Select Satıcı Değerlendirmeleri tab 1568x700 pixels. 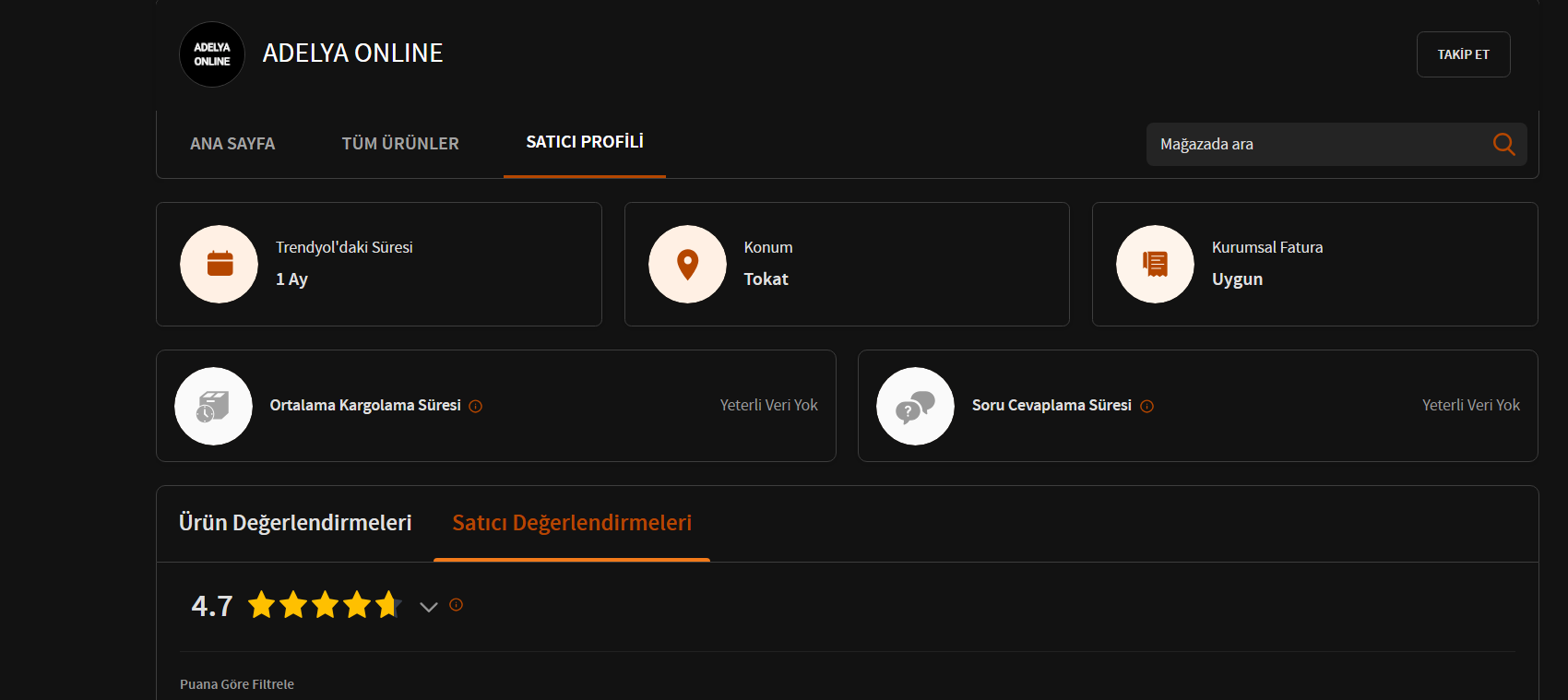(x=572, y=523)
